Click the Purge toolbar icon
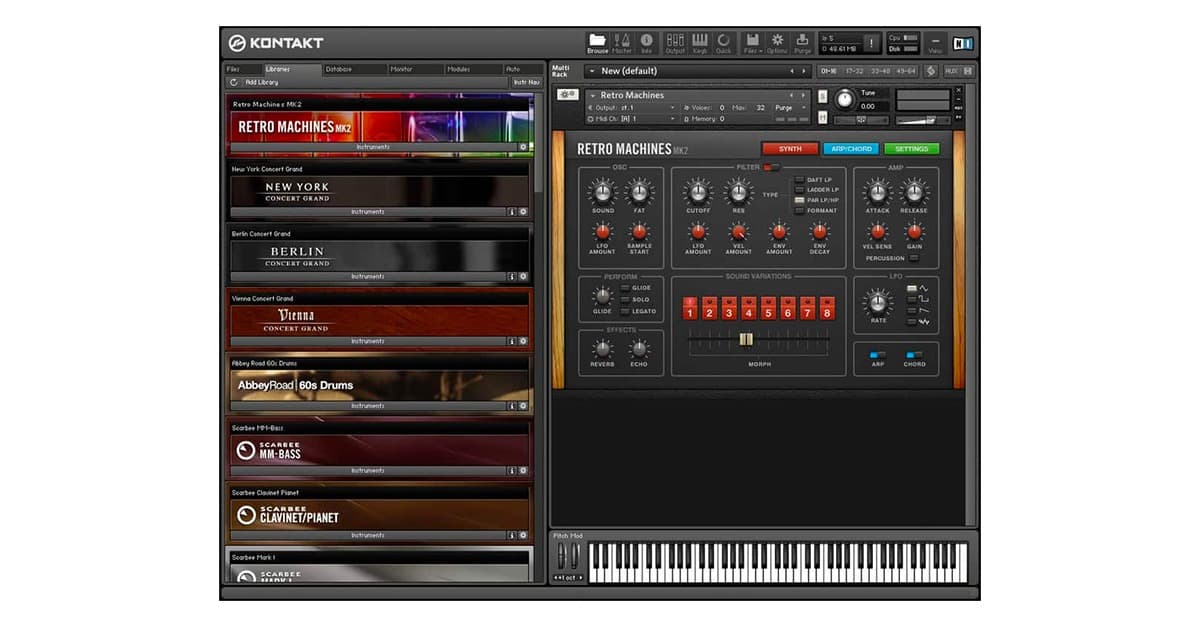The height and width of the screenshot is (627, 1200). (803, 40)
